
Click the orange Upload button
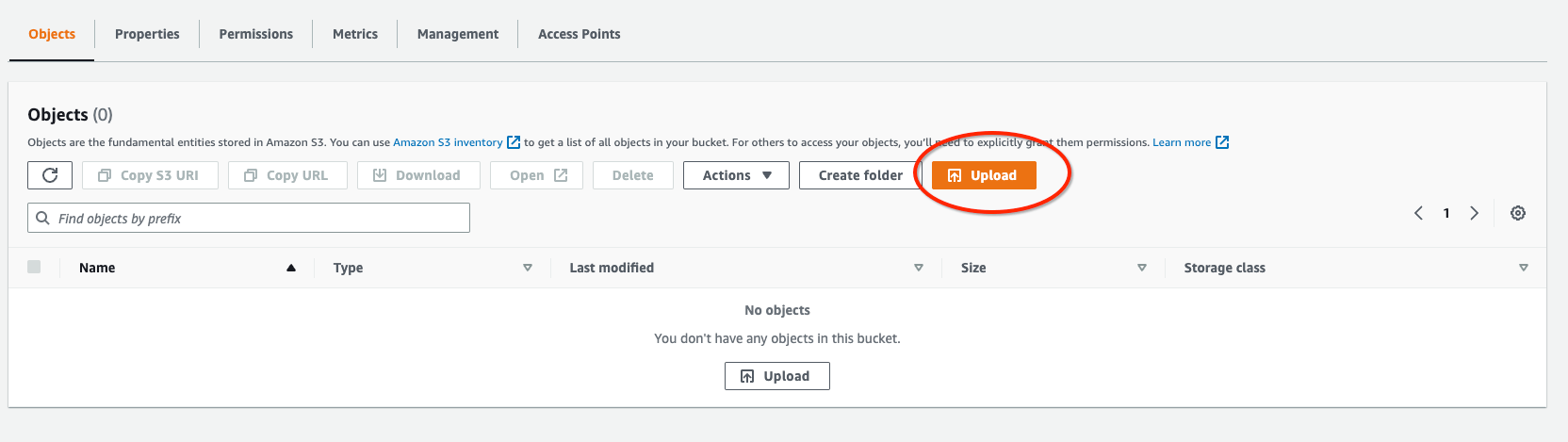(983, 175)
